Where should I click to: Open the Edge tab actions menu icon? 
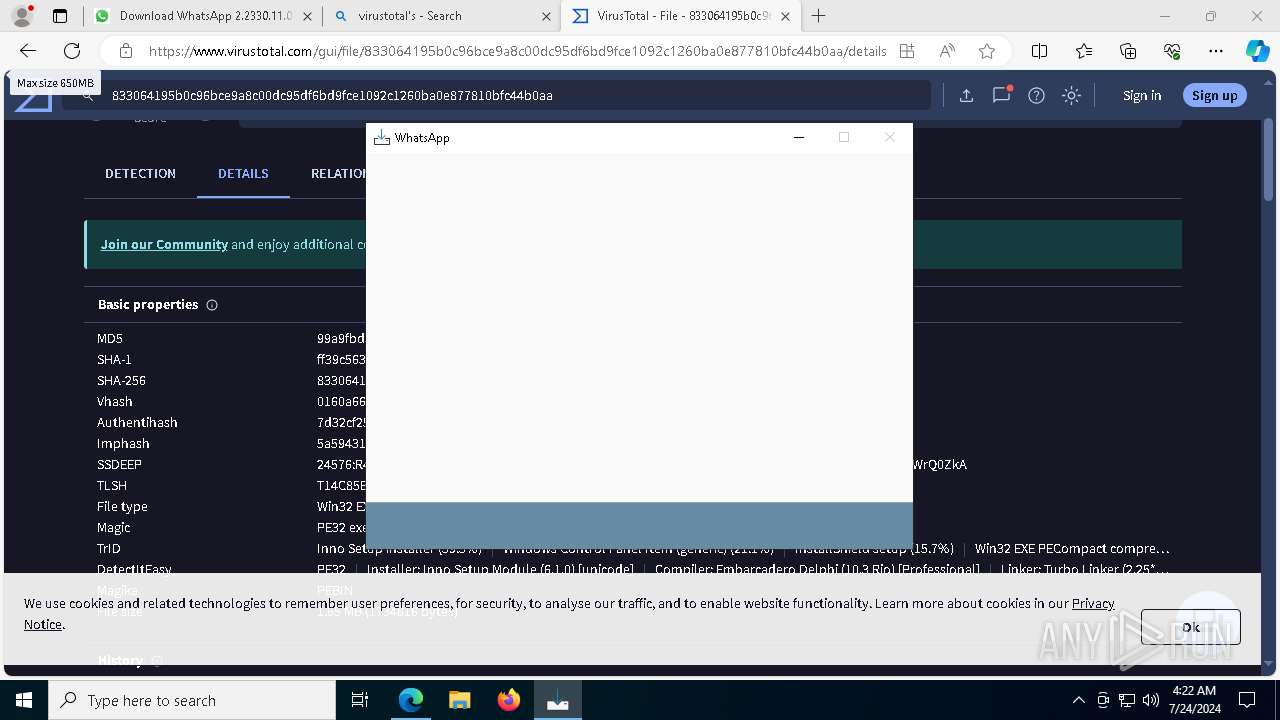pos(60,16)
